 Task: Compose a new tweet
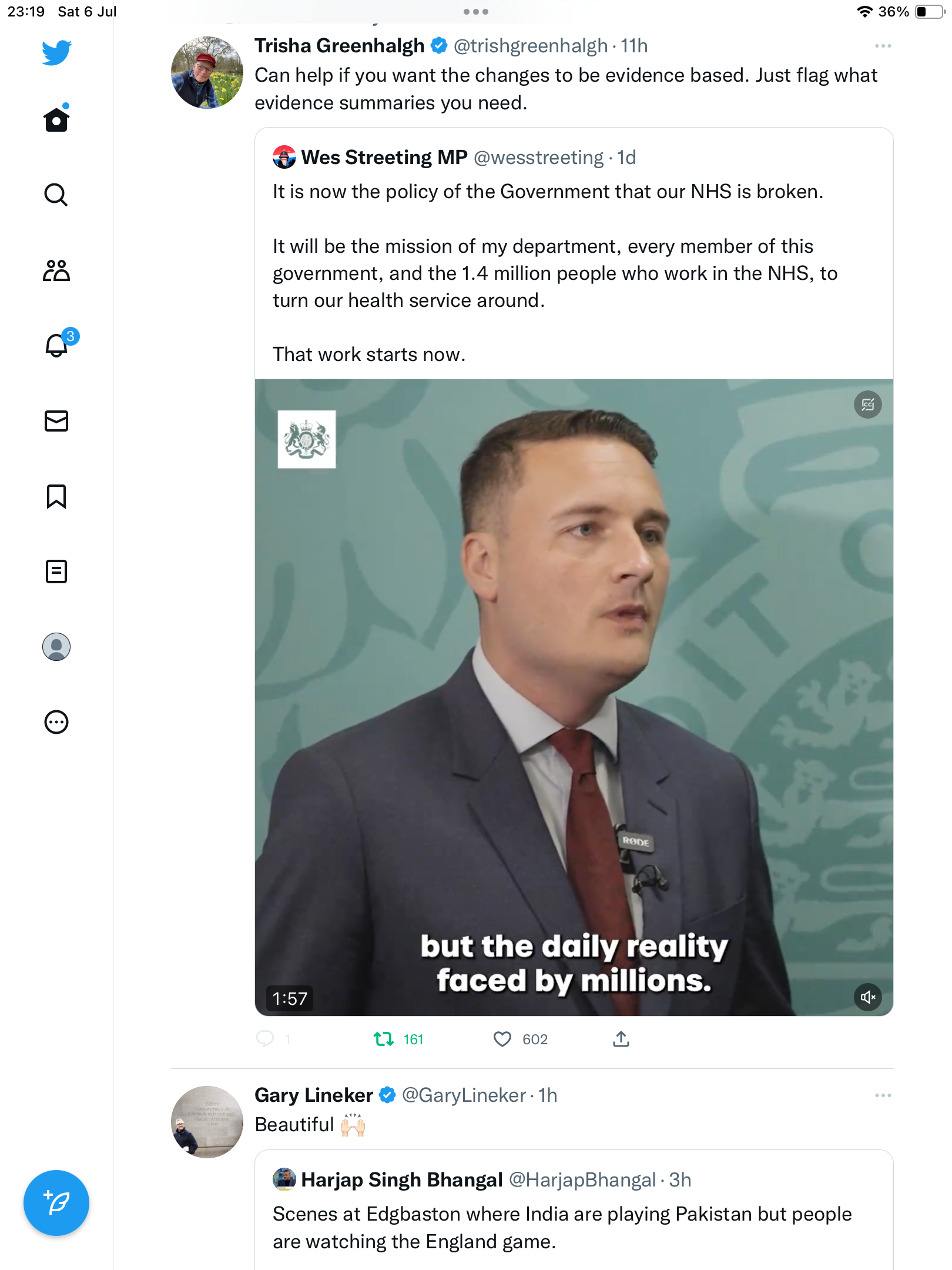point(56,1203)
